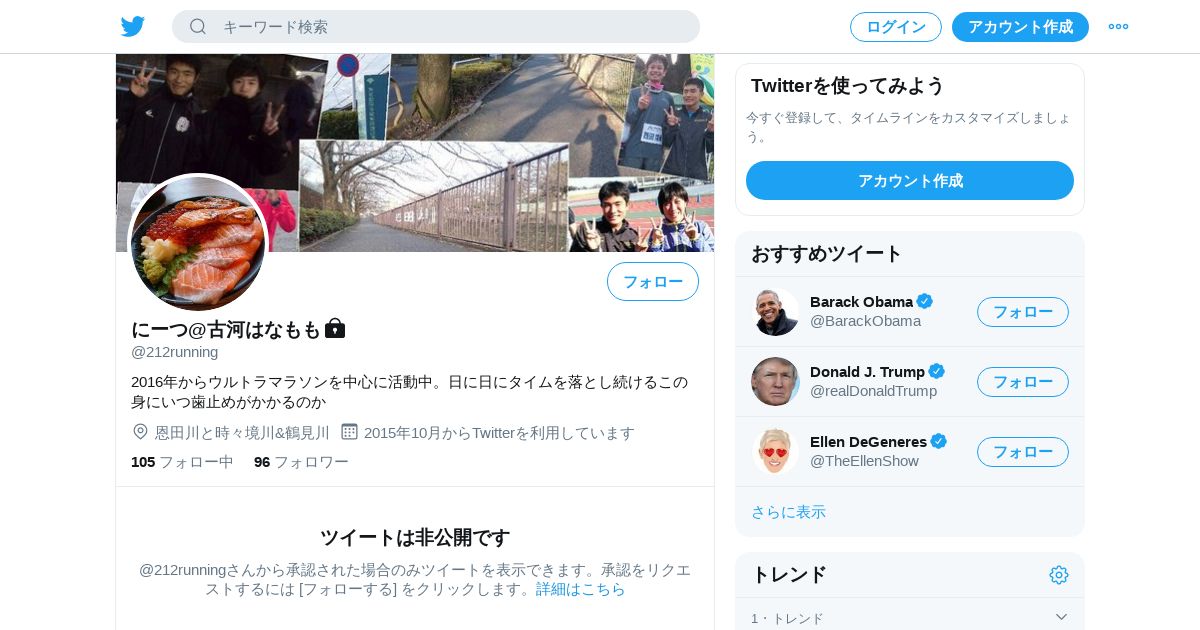Click Donald J. Trump's avatar photo
1200x630 pixels.
(x=775, y=382)
